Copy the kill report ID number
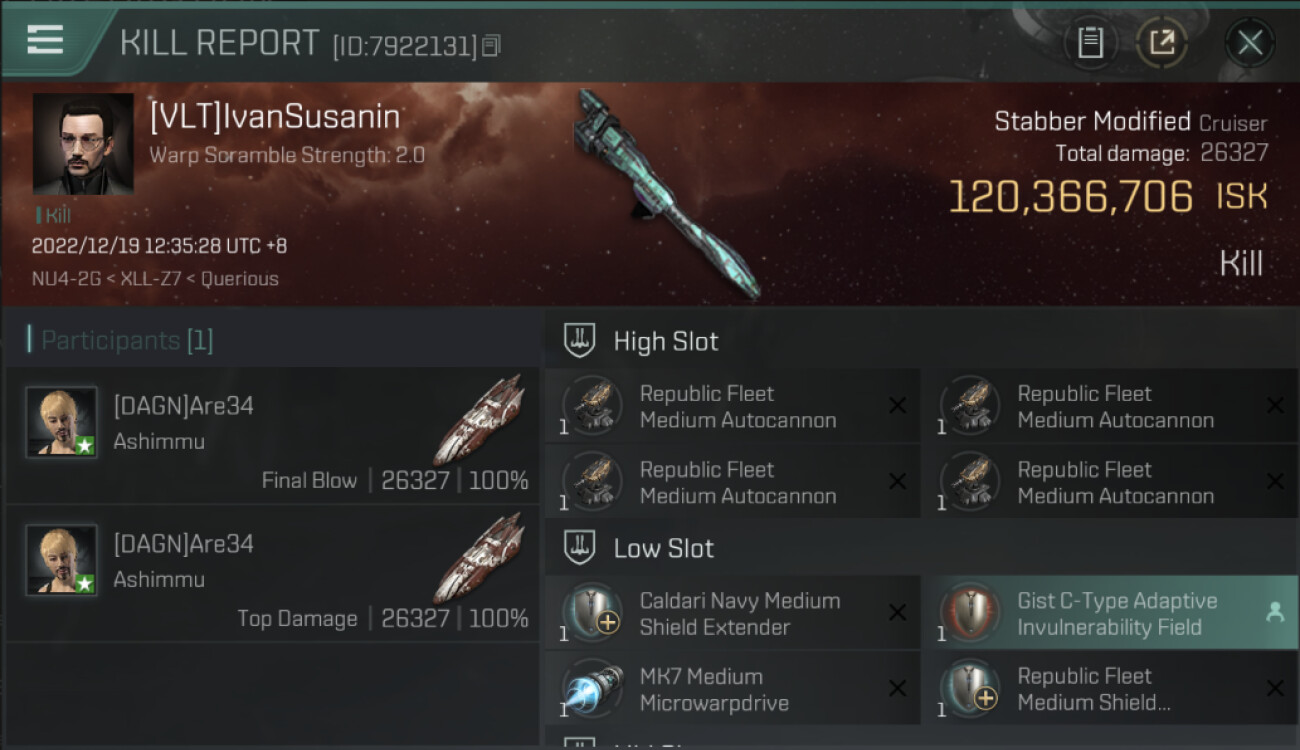Screen dimensions: 1300x750 click(490, 46)
